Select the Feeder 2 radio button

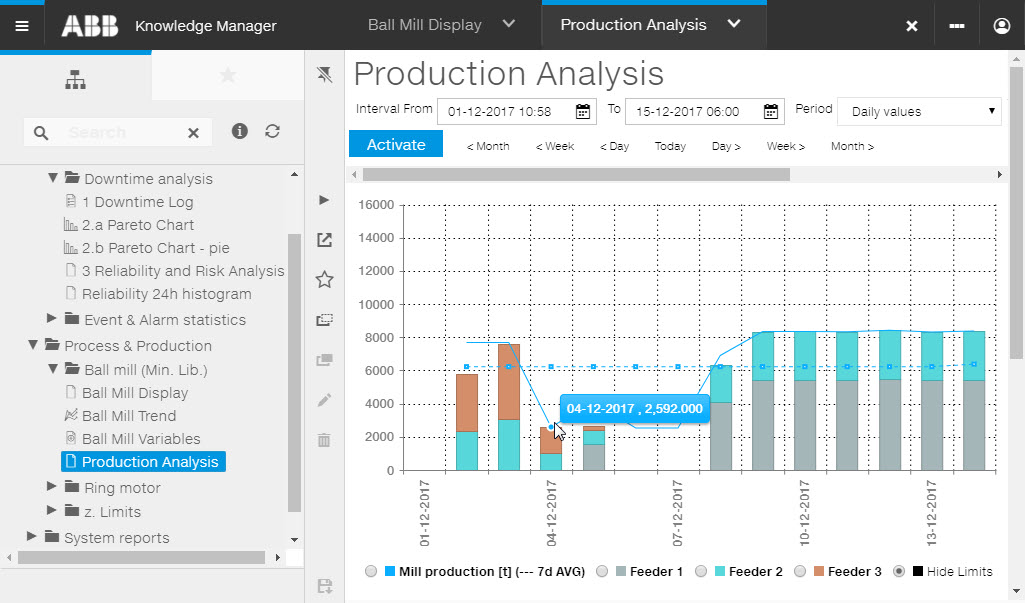coord(701,571)
